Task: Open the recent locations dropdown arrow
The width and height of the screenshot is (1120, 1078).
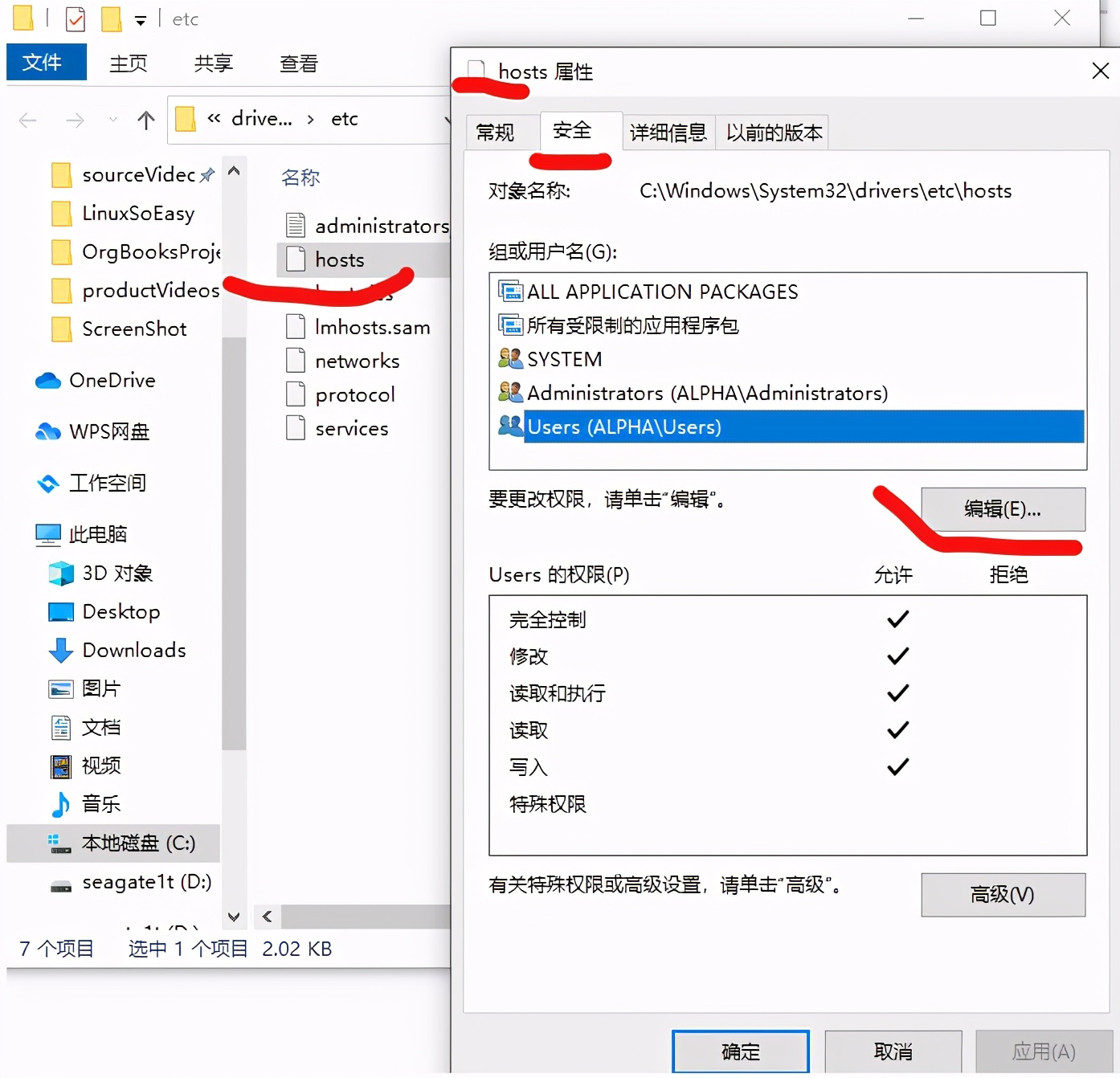Action: 113,120
